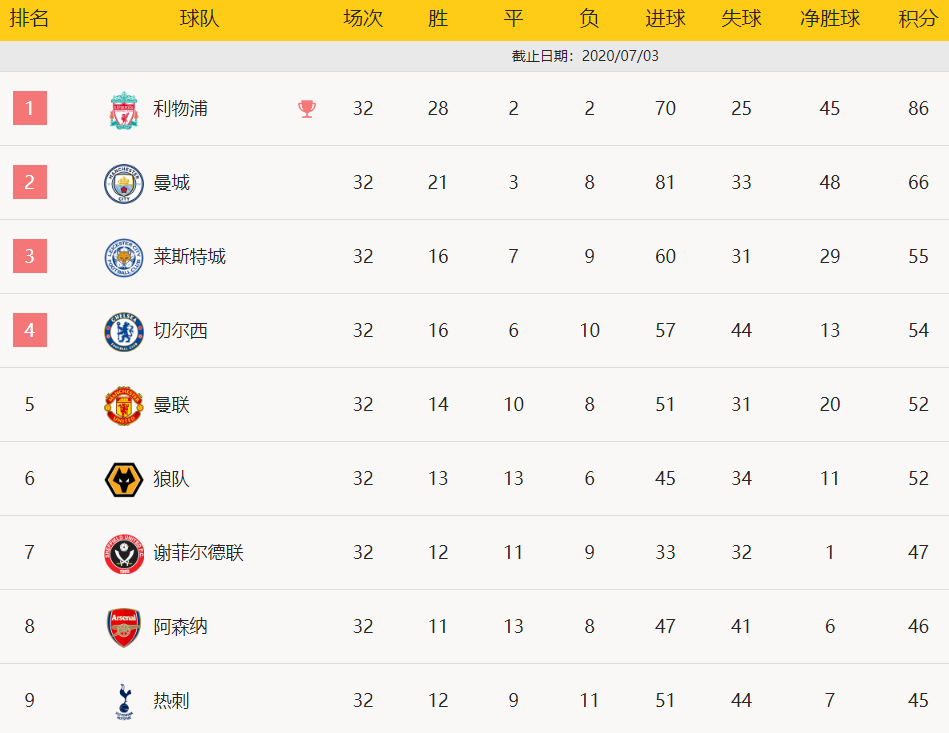Click the Arsenal cannon crest
Viewport: 949px width, 733px height.
click(x=124, y=628)
